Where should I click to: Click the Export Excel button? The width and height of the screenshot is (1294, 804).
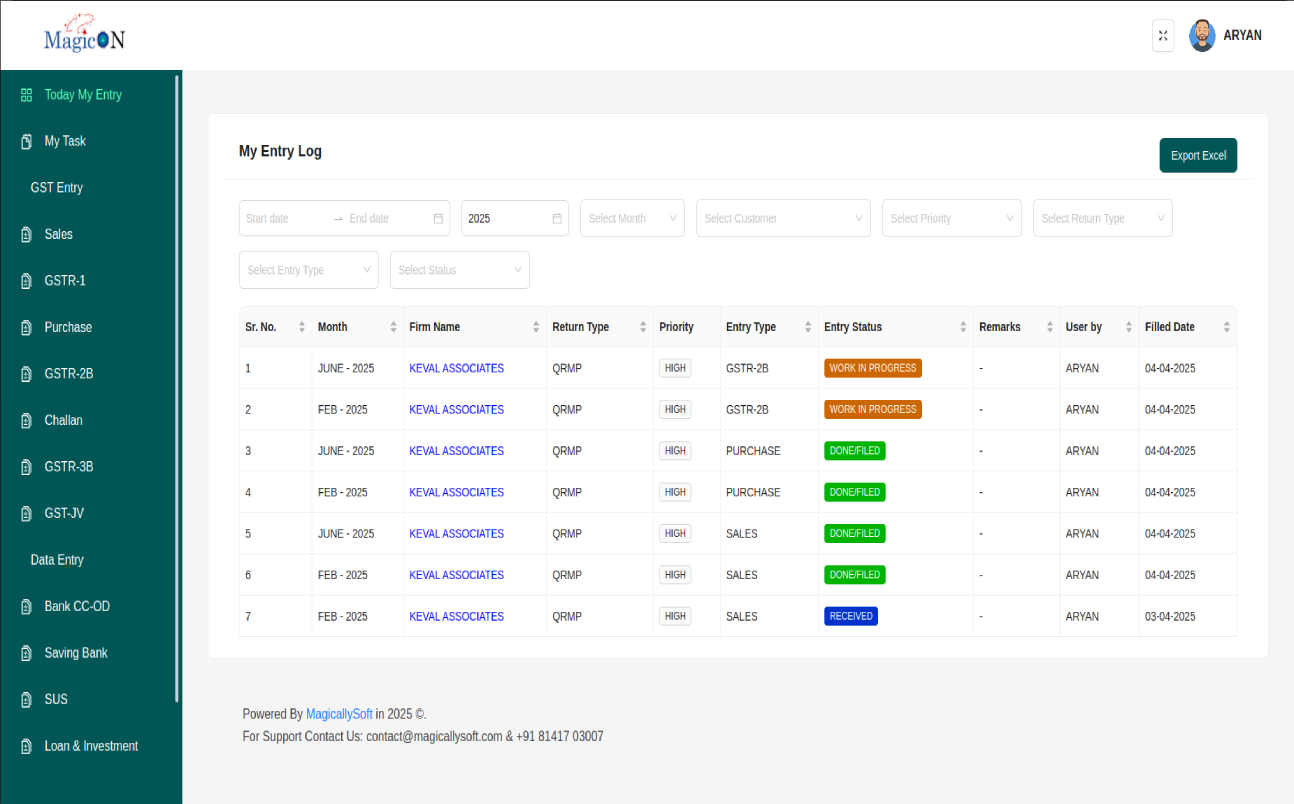[x=1198, y=155]
